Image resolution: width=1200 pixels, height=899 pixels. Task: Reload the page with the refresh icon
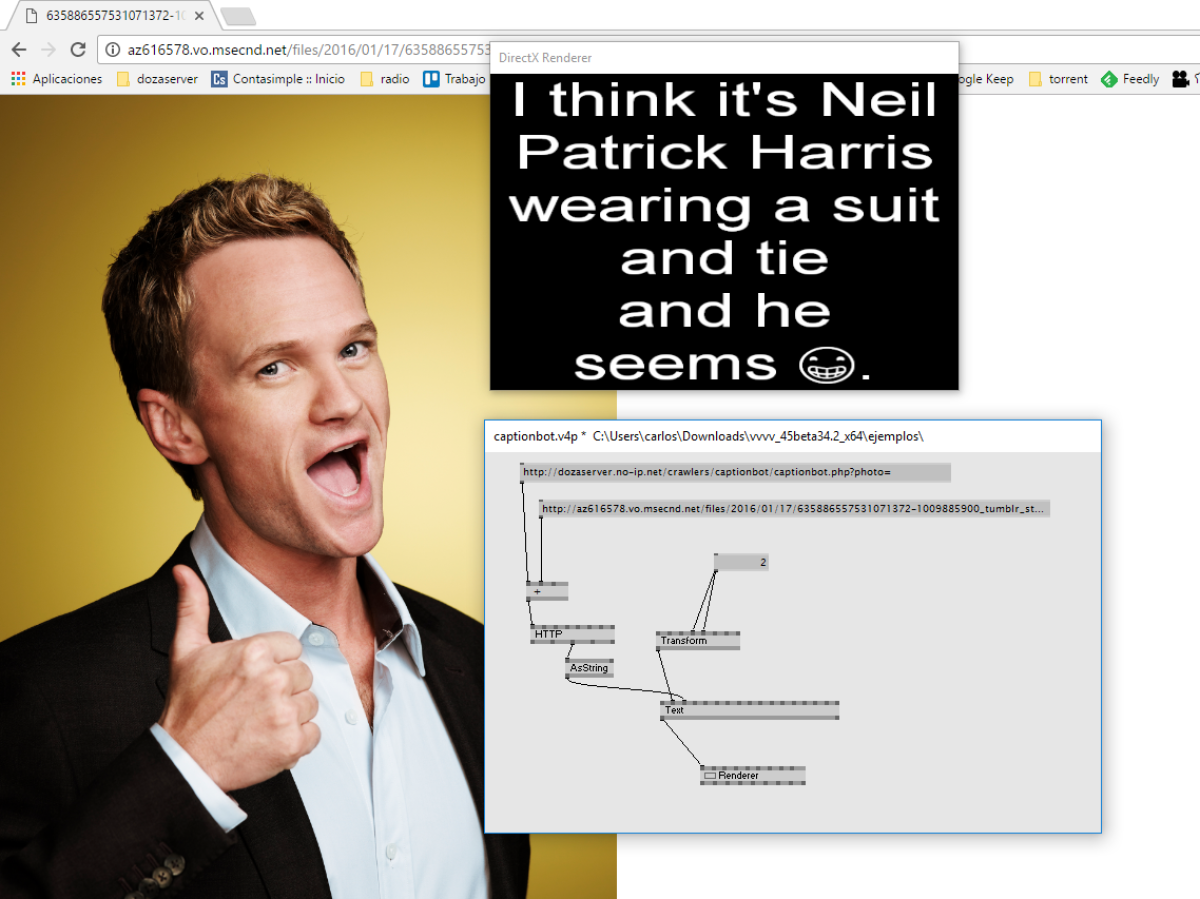[78, 50]
